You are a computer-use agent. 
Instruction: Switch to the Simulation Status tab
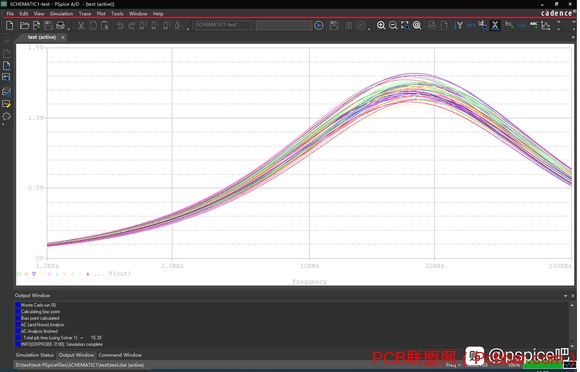coord(34,355)
